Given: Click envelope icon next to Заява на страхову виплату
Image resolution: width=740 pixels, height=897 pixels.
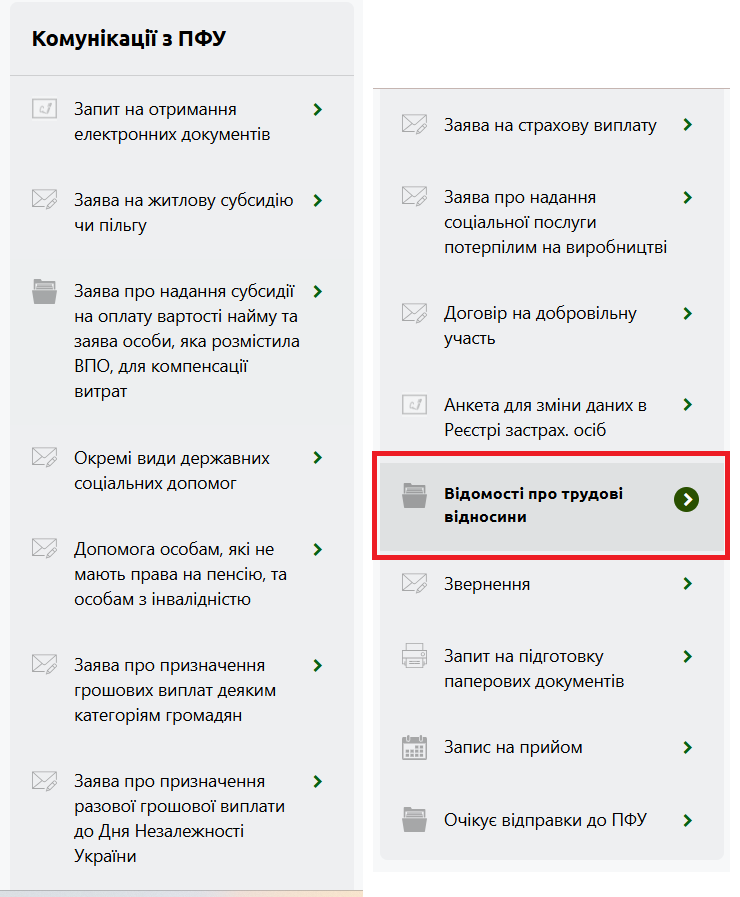Looking at the screenshot, I should (414, 125).
